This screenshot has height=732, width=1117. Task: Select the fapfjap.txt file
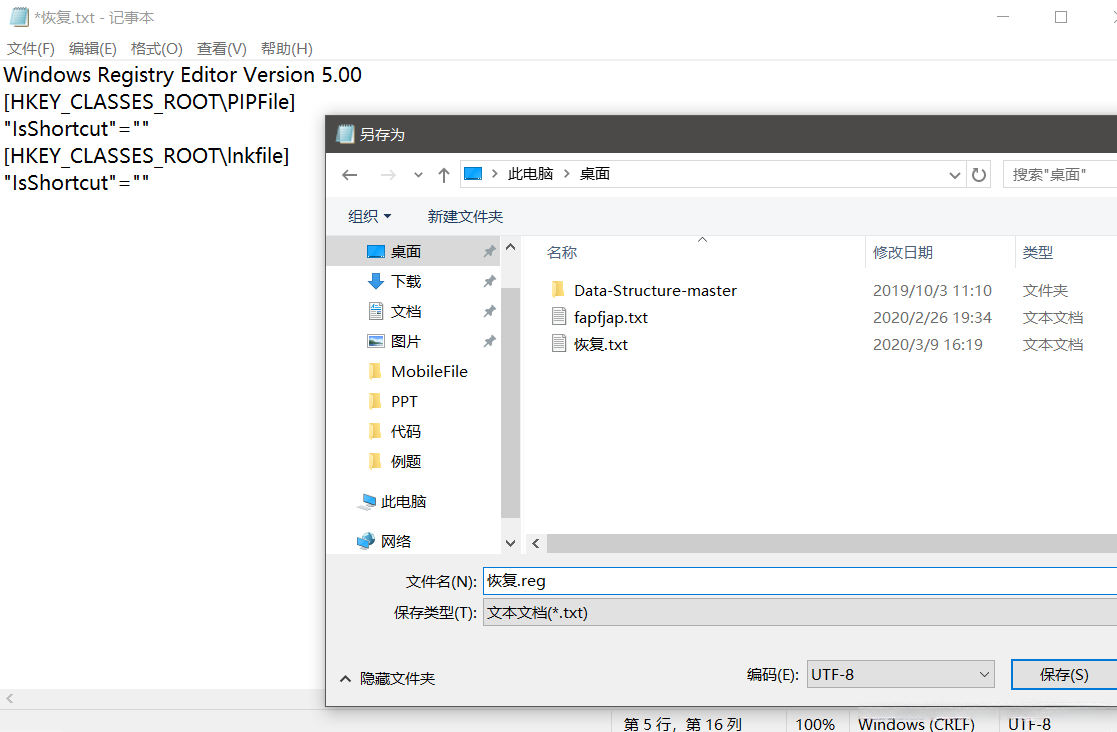(x=611, y=318)
